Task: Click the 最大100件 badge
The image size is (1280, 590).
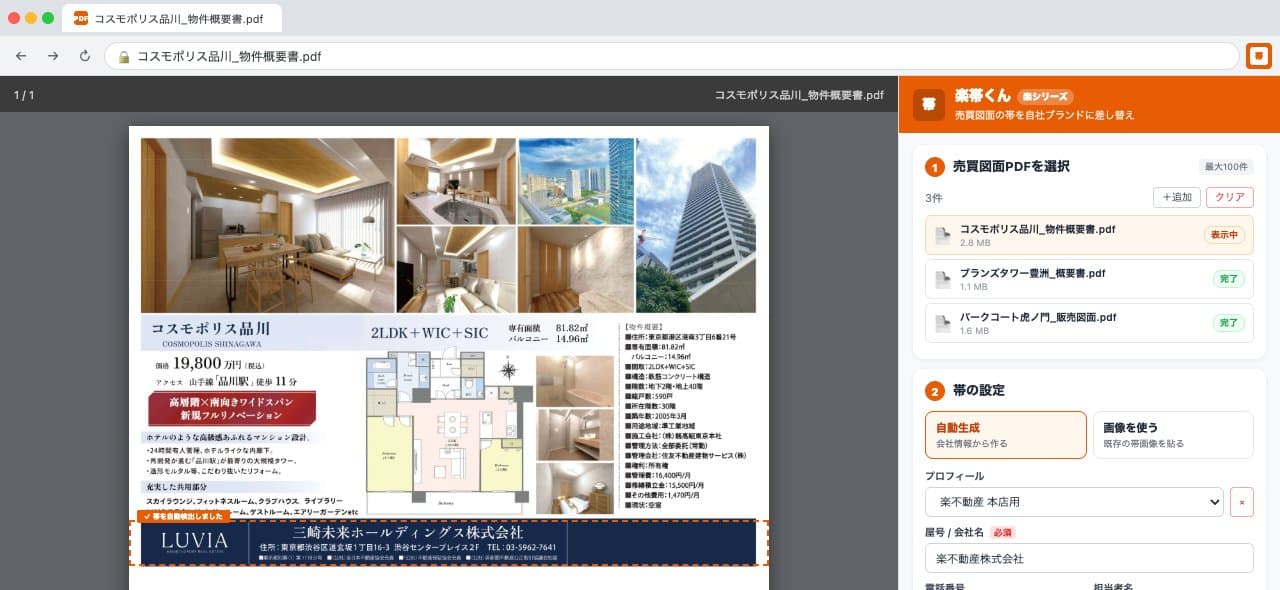Action: pyautogui.click(x=1226, y=167)
